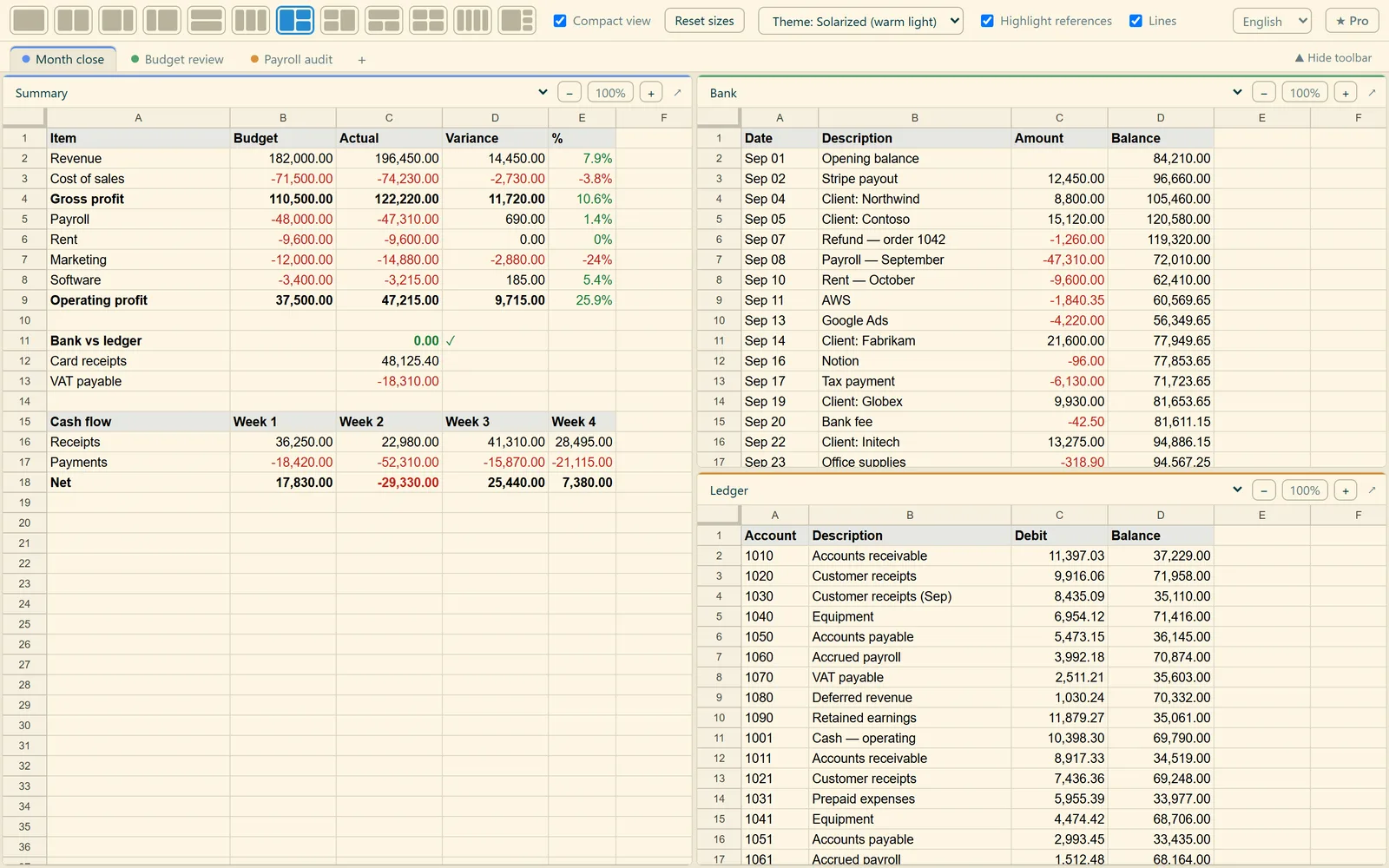
Task: Click the Ledger pane 100% zoom field
Action: [1305, 490]
